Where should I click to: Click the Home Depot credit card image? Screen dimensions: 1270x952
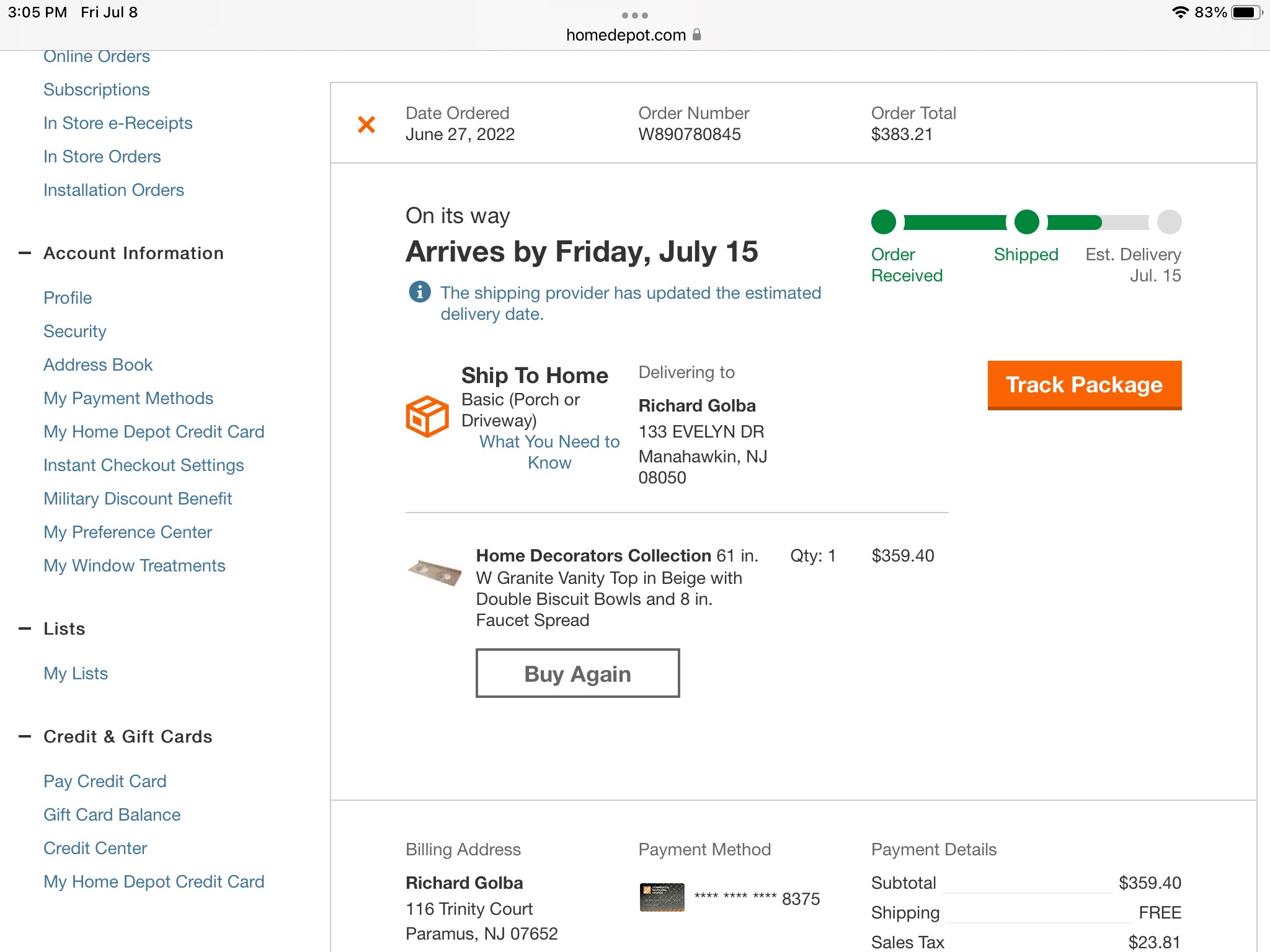coord(662,897)
